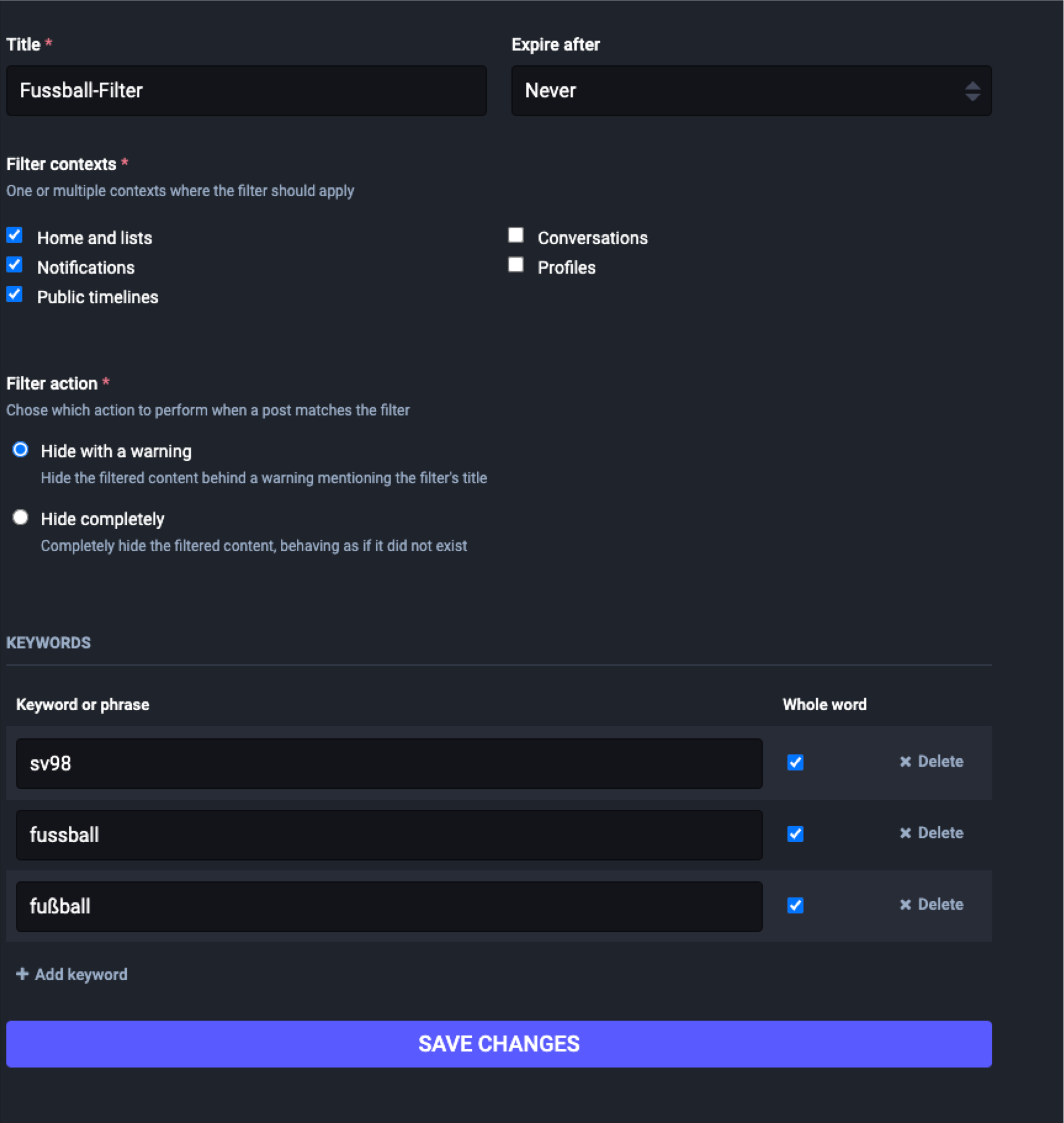
Task: Click the Title field containing Fussball-Filter
Action: [x=246, y=91]
